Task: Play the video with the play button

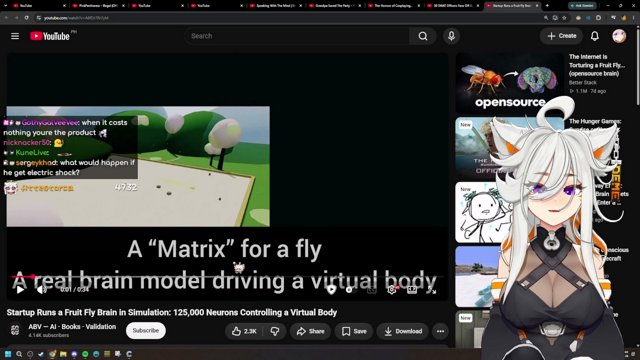Action: coord(20,290)
